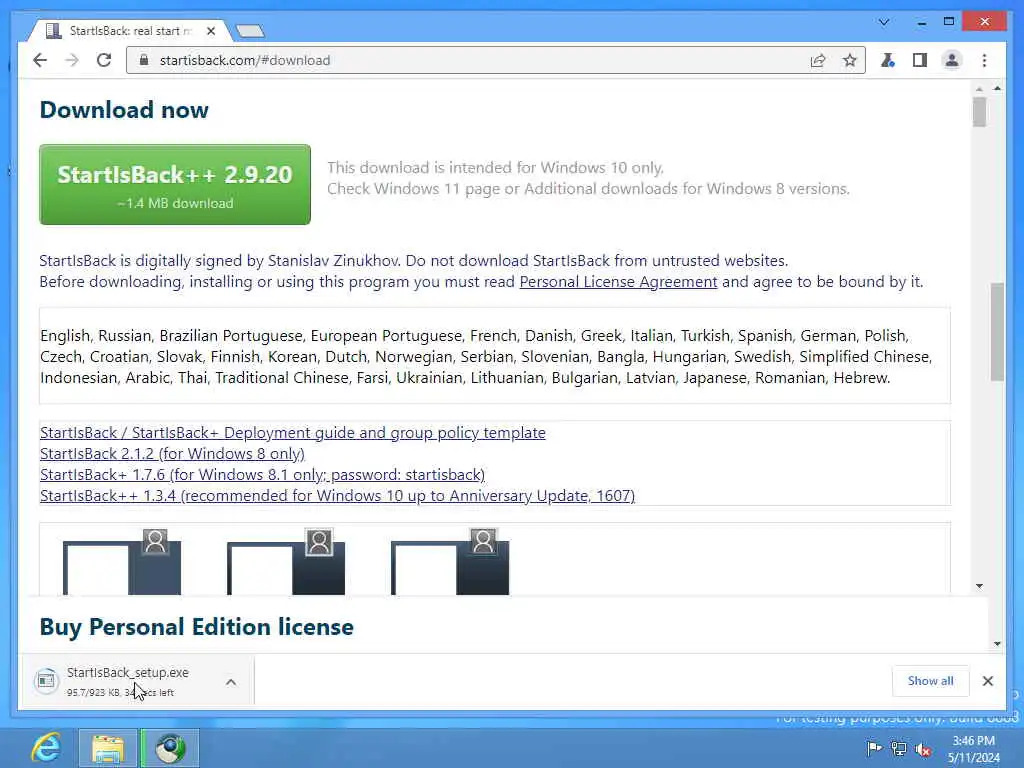This screenshot has height=768, width=1024.
Task: Open StartIsBack 2.1.2 for Windows 8 link
Action: [172, 453]
